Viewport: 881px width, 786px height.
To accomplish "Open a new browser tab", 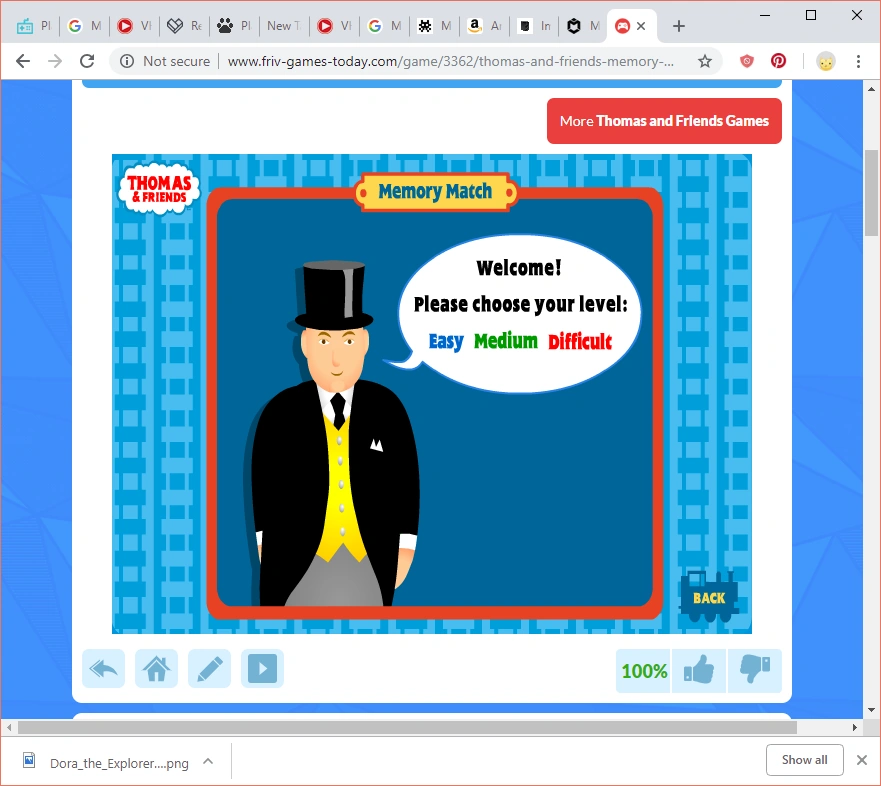I will (679, 25).
